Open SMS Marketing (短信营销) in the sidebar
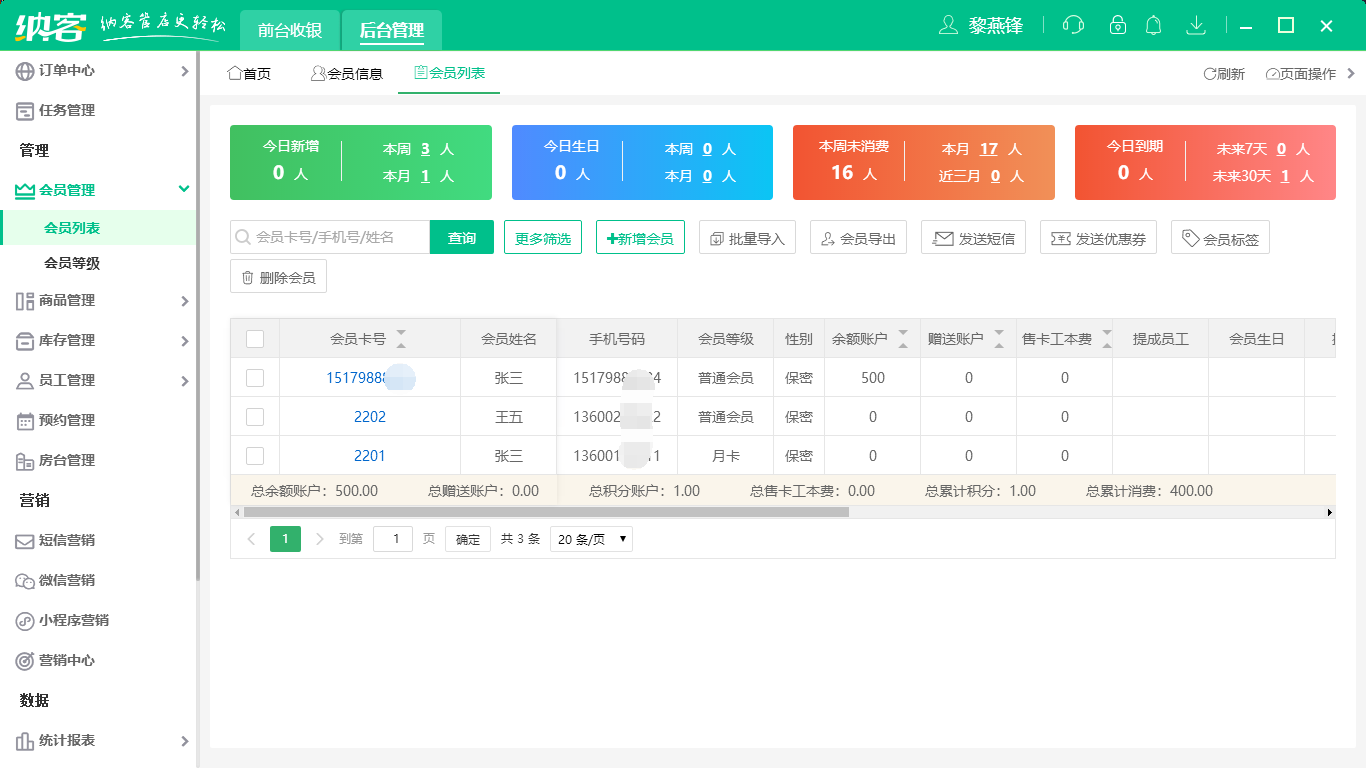 67,541
